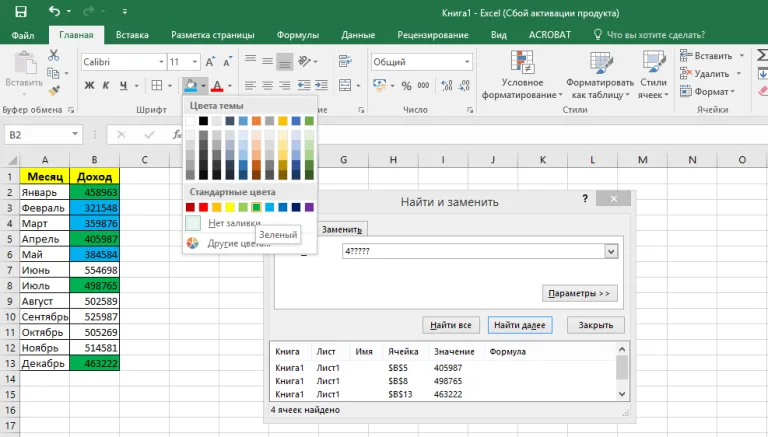Switch to the Разметка страницы tab
Viewport: 768px width, 437px height.
[x=213, y=35]
